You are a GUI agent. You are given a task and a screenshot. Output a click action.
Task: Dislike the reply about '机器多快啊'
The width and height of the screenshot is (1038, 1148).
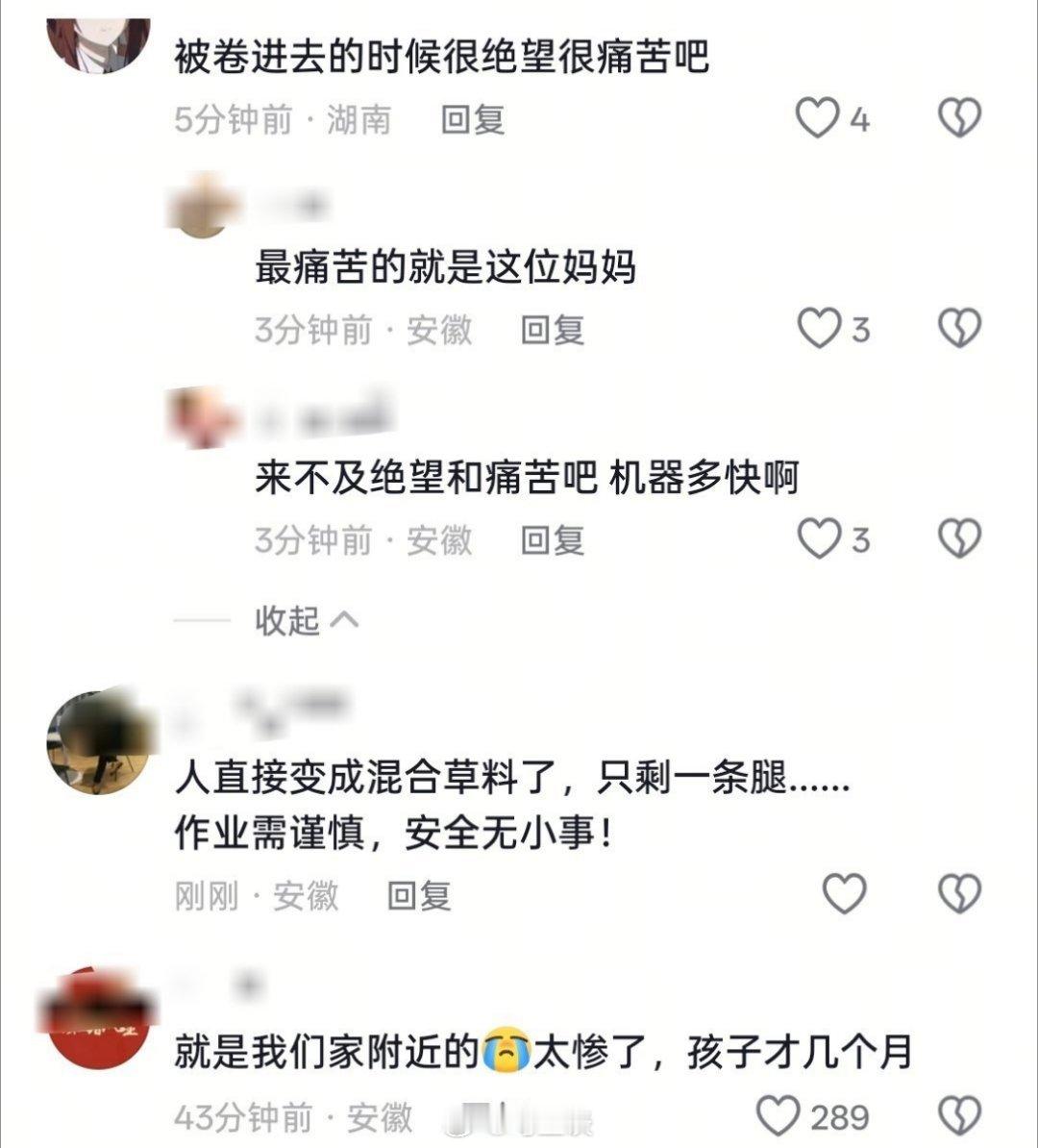point(960,538)
